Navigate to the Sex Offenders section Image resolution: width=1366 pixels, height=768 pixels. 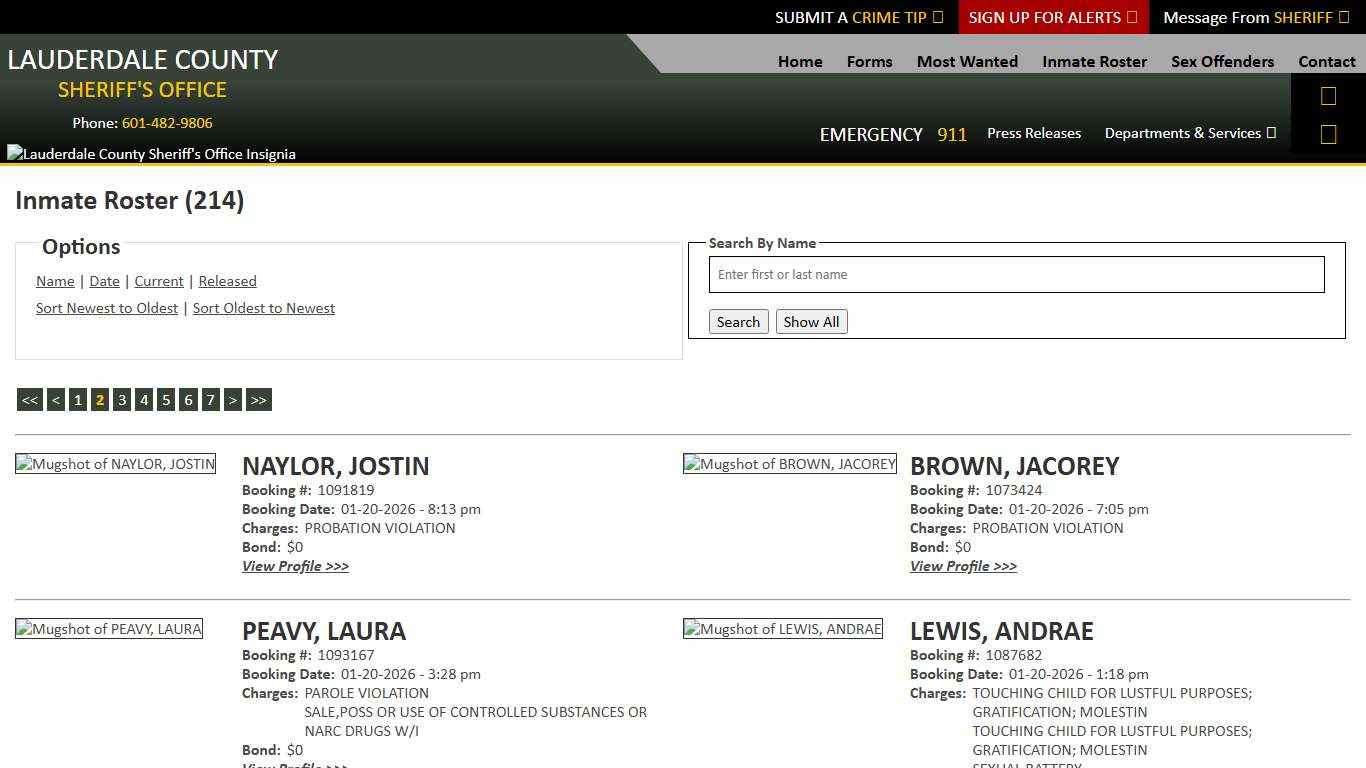tap(1222, 61)
